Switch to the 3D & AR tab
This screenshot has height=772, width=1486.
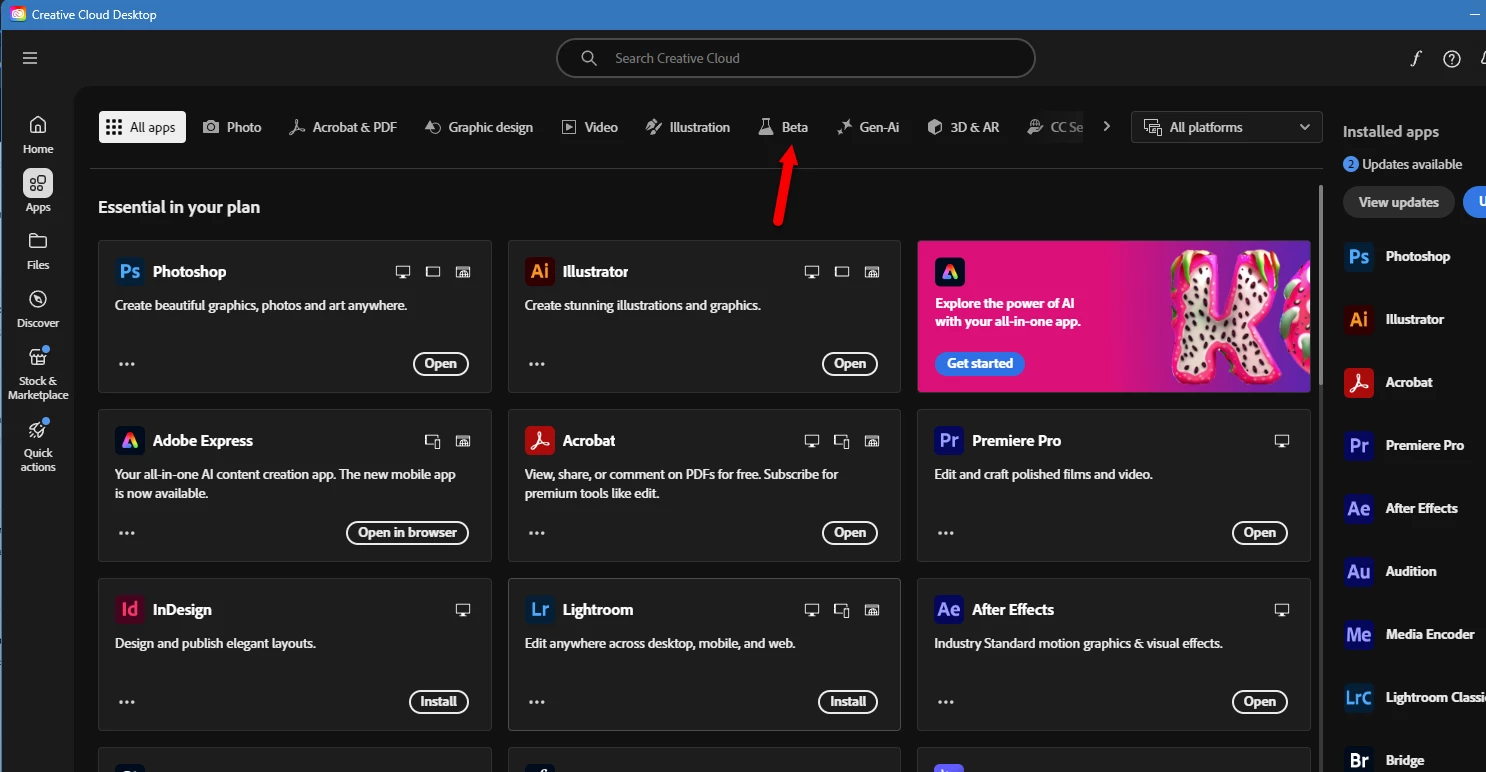click(964, 127)
